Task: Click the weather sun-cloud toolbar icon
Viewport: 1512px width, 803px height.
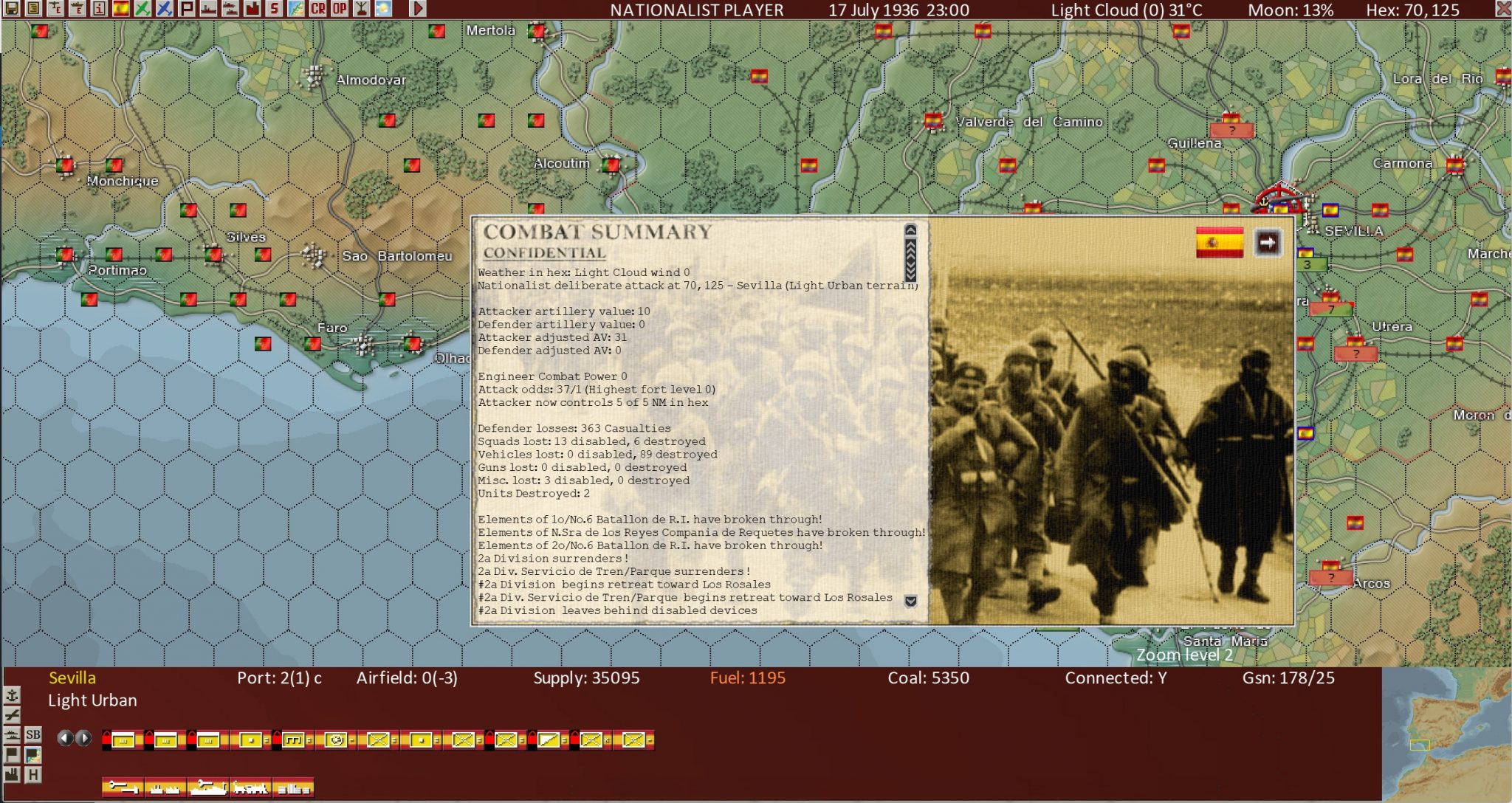Action: [x=383, y=9]
